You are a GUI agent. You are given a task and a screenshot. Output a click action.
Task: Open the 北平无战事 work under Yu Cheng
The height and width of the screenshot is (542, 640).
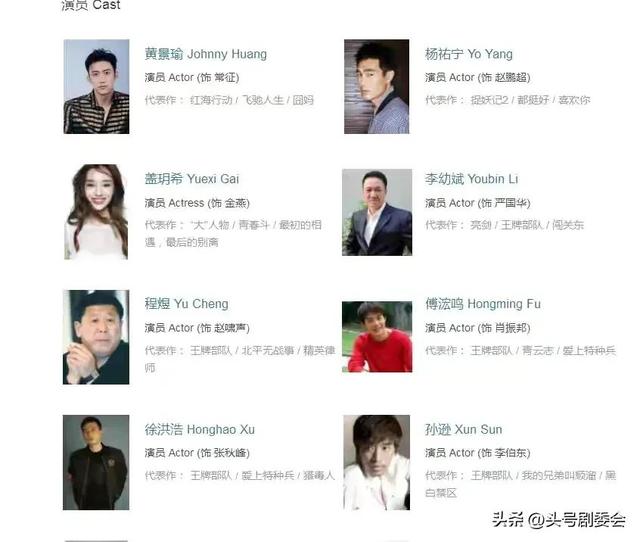click(x=268, y=350)
